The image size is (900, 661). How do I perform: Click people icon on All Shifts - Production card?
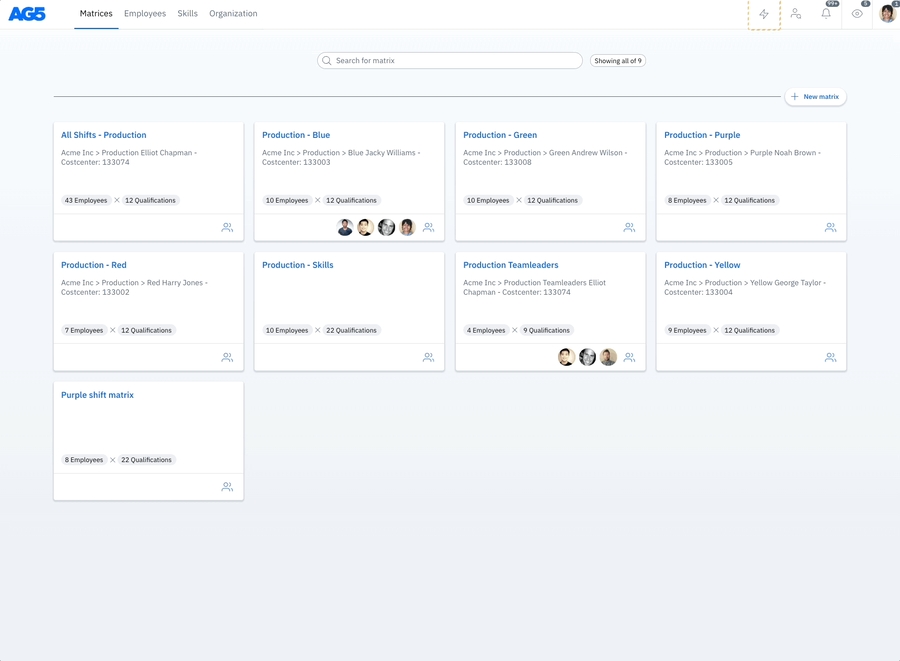pyautogui.click(x=227, y=228)
